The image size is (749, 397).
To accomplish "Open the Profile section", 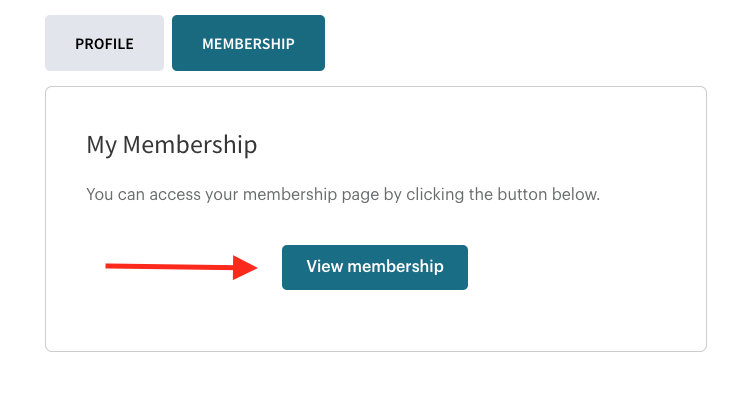I will [104, 43].
